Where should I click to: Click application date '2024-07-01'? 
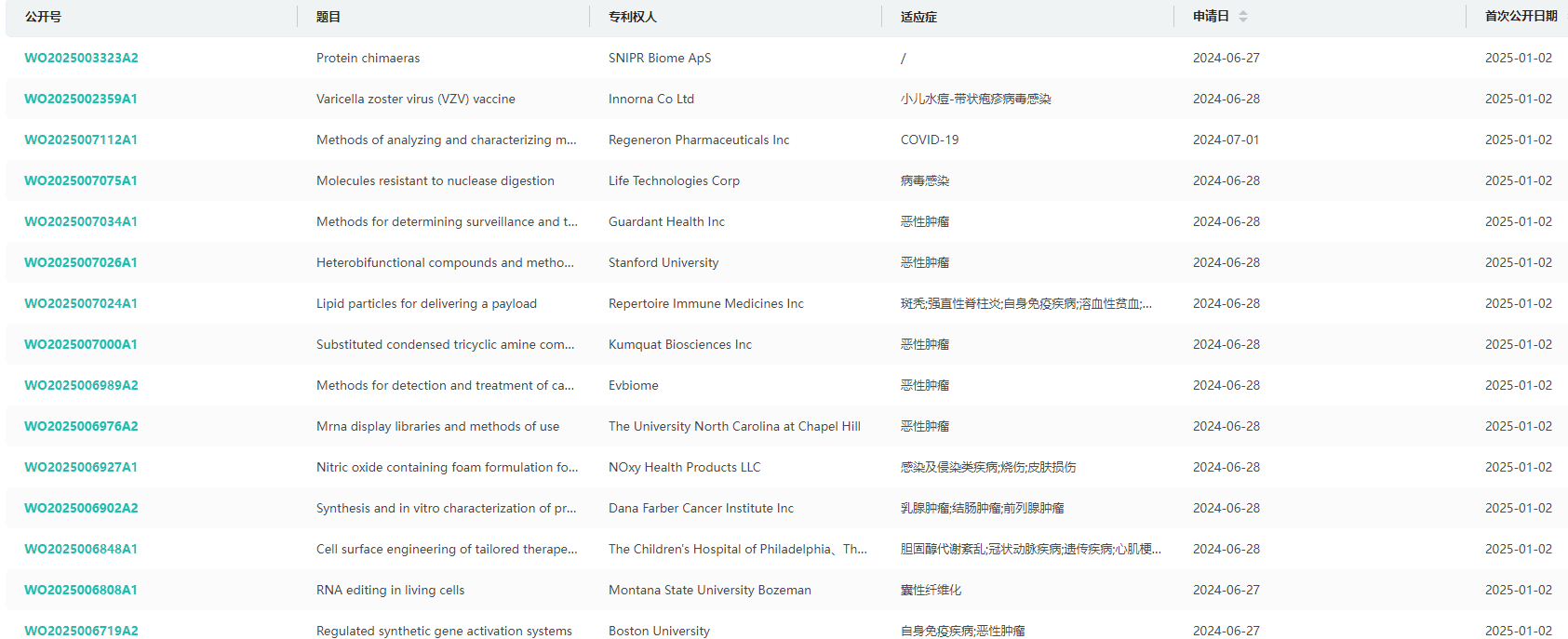tap(1226, 140)
